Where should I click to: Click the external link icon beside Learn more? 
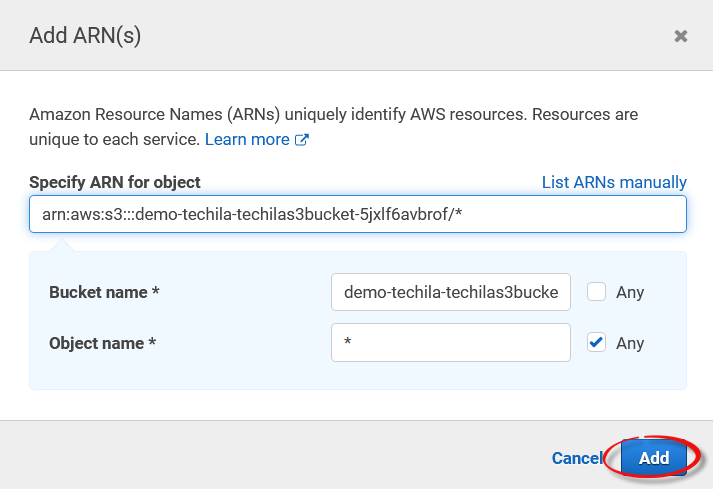pyautogui.click(x=301, y=140)
